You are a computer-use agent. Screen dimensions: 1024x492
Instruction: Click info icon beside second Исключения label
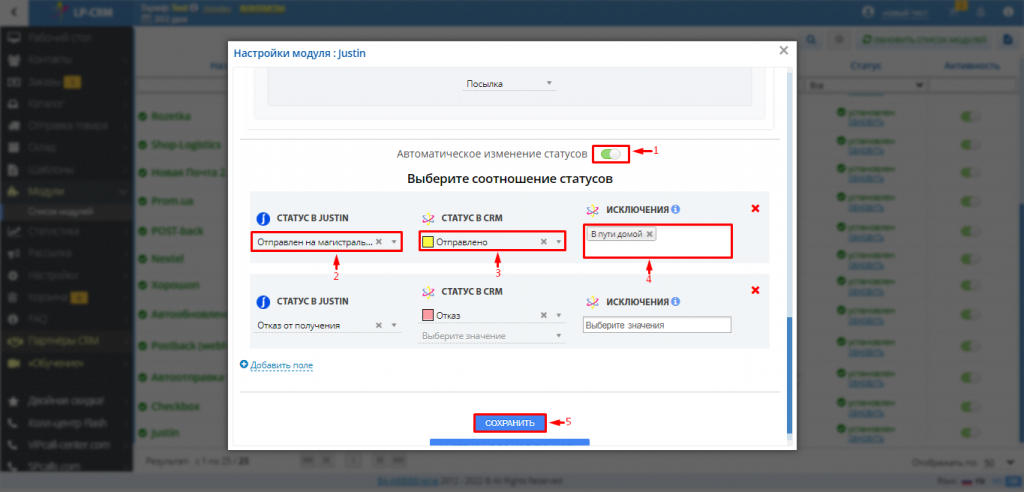[x=675, y=302]
